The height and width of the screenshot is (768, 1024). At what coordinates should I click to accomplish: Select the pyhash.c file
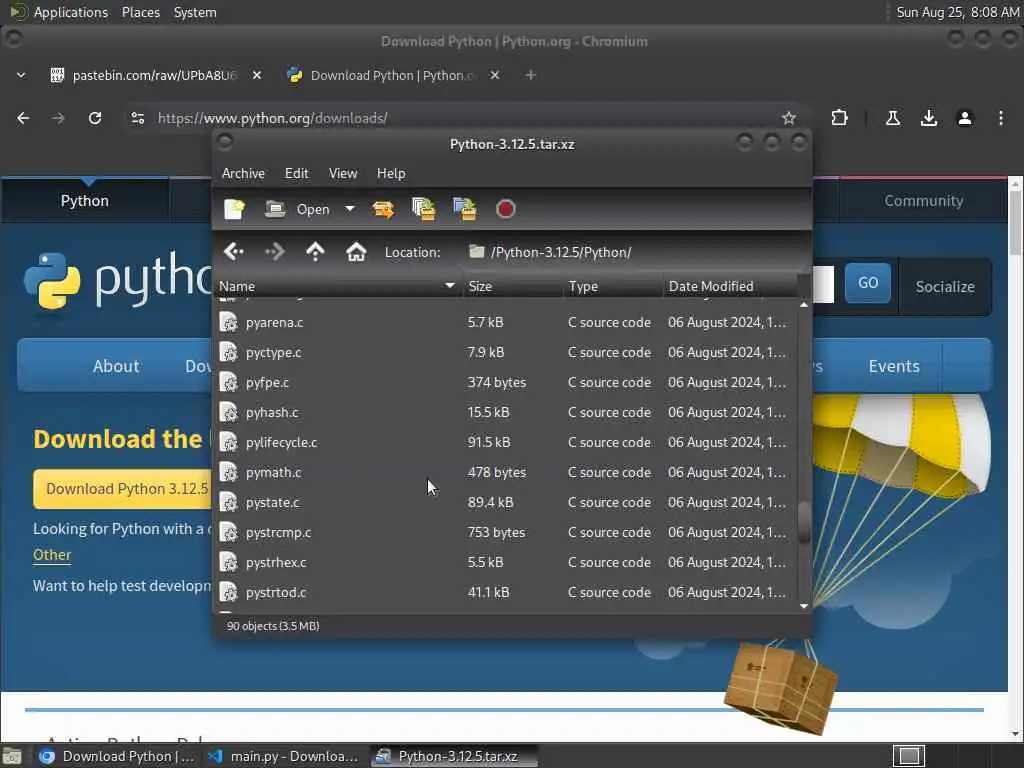[x=506, y=412]
